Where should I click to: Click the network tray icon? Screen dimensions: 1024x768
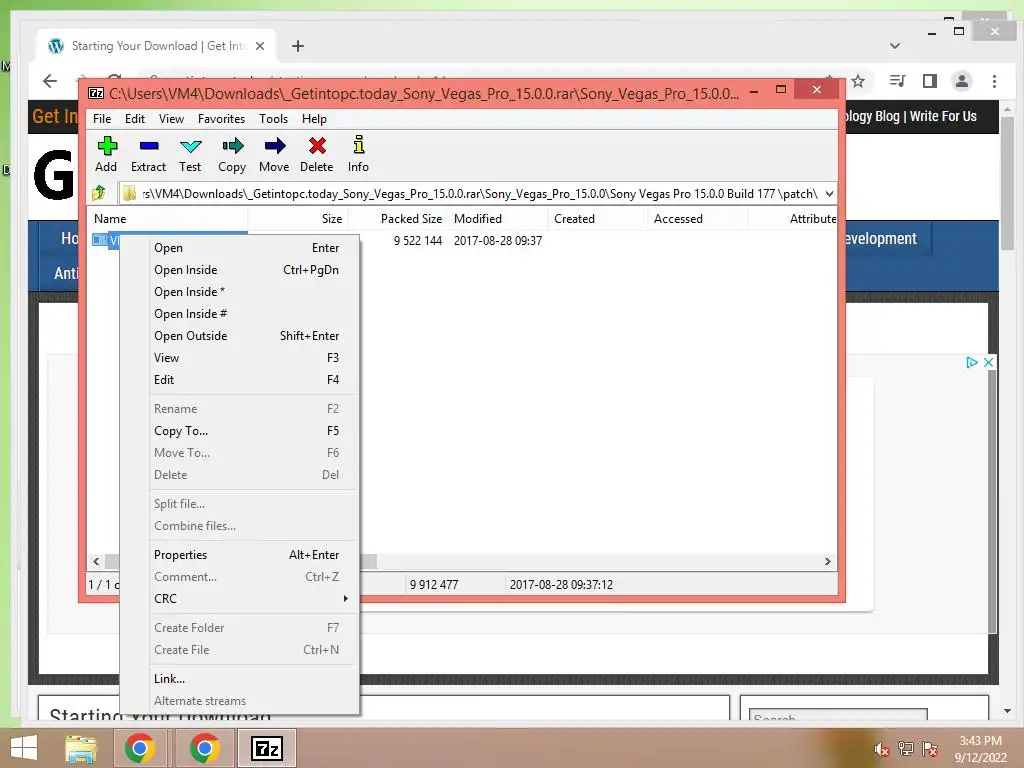pyautogui.click(x=906, y=749)
